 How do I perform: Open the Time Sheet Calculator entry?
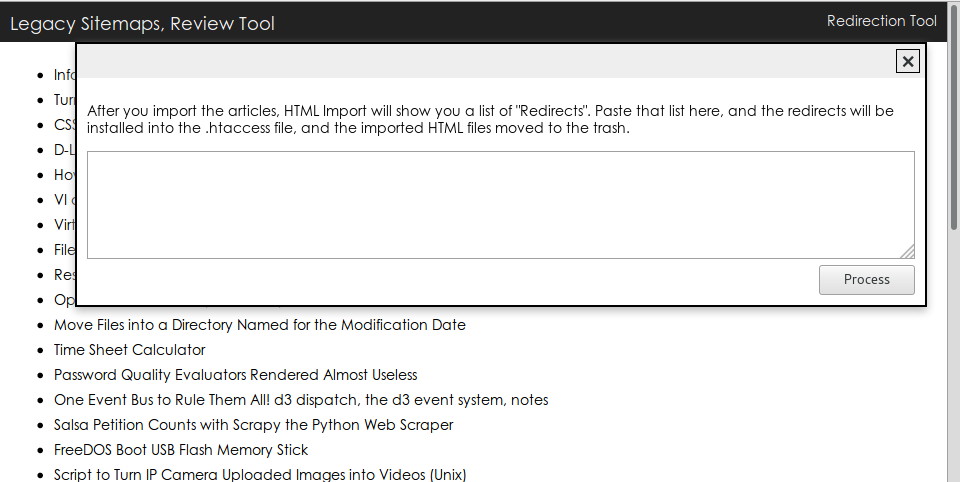(130, 350)
